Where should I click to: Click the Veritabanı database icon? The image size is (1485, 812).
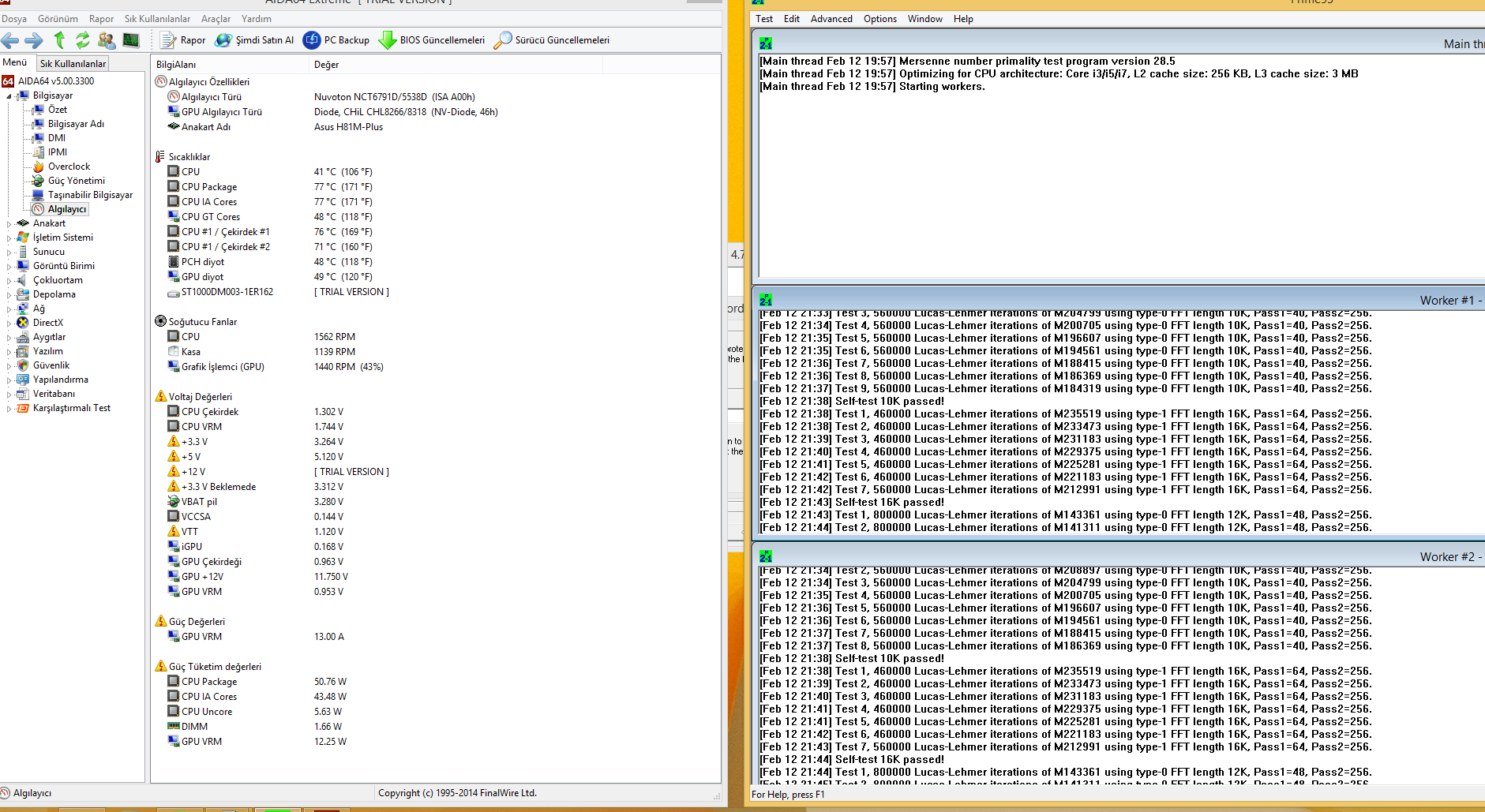pos(23,394)
